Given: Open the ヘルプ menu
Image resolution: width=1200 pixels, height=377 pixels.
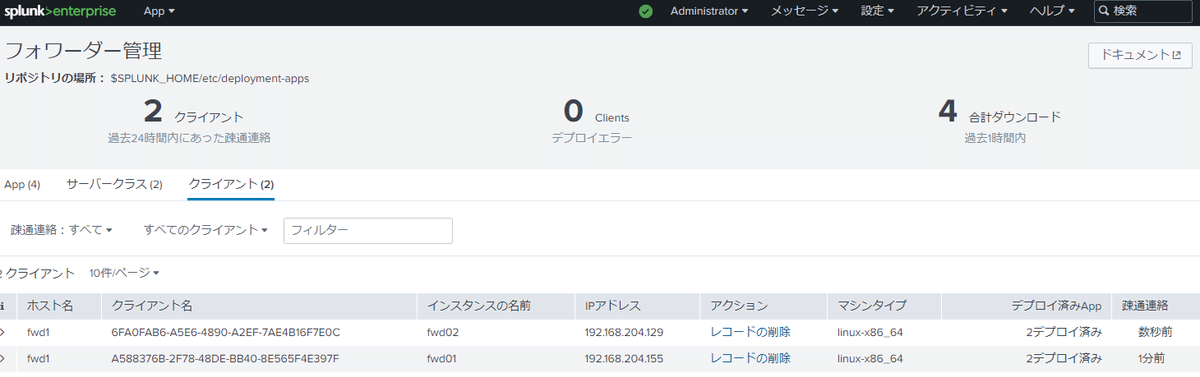Looking at the screenshot, I should point(1052,11).
